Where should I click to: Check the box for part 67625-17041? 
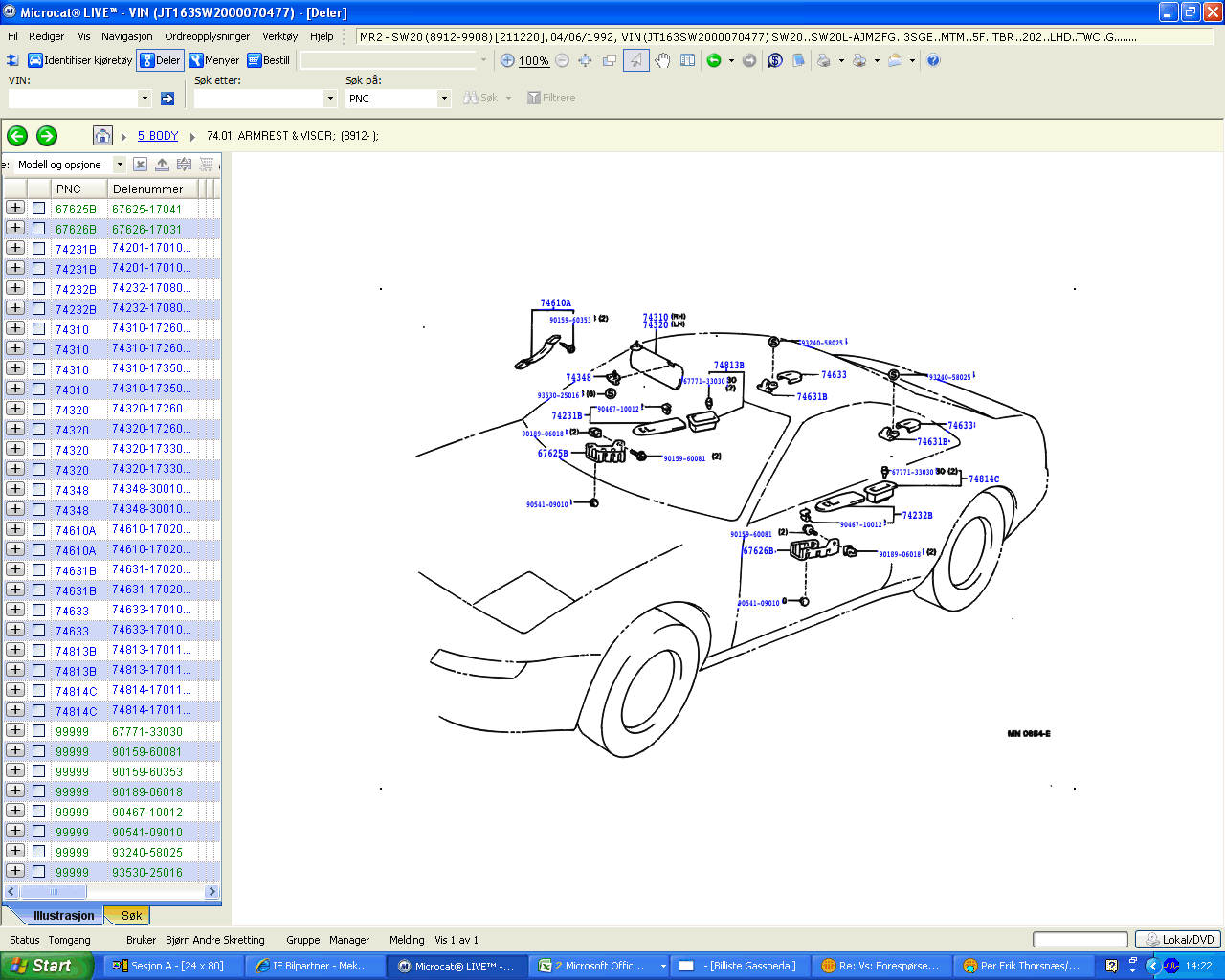[39, 209]
